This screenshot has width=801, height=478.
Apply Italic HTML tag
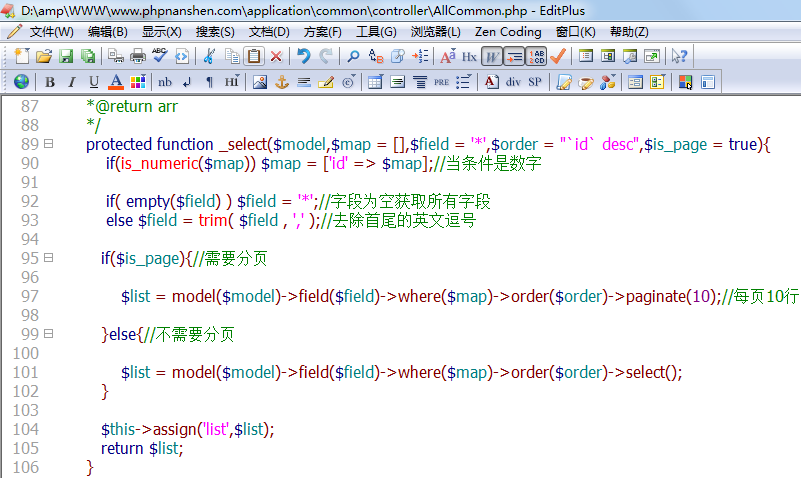click(x=72, y=82)
